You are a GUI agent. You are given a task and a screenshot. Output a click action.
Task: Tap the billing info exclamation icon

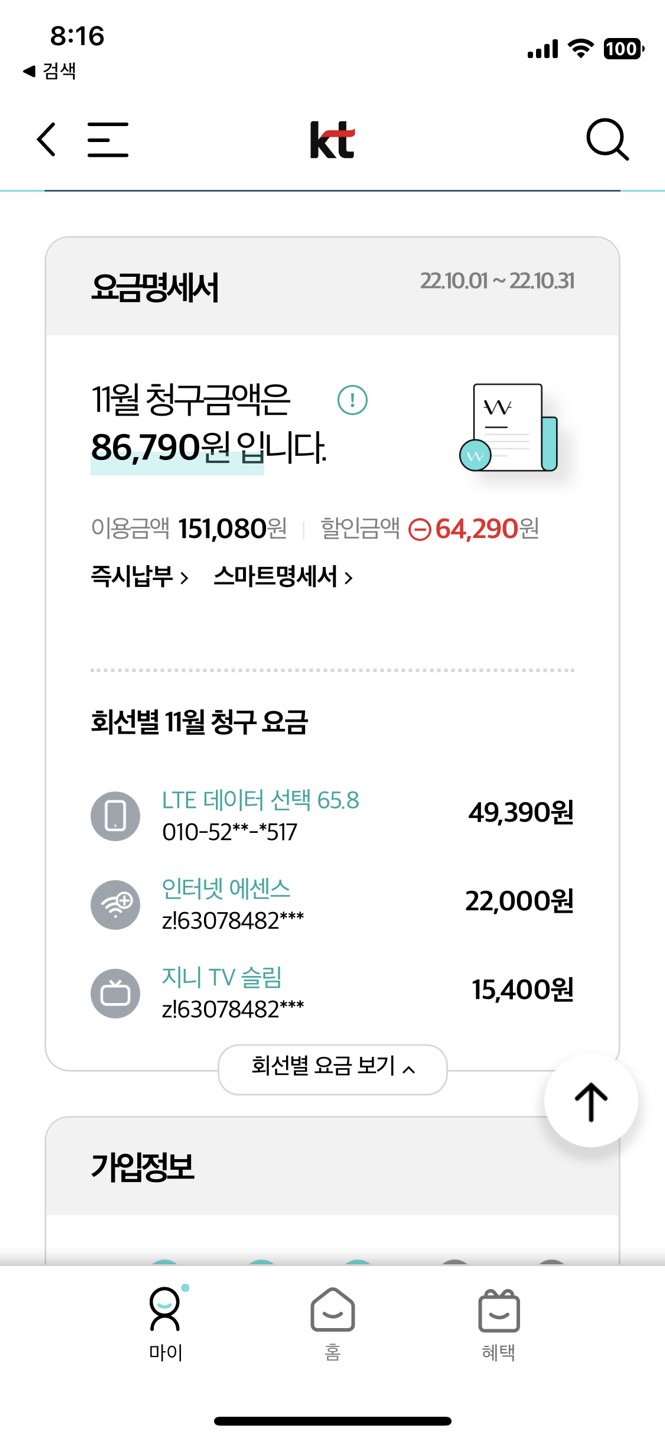352,401
